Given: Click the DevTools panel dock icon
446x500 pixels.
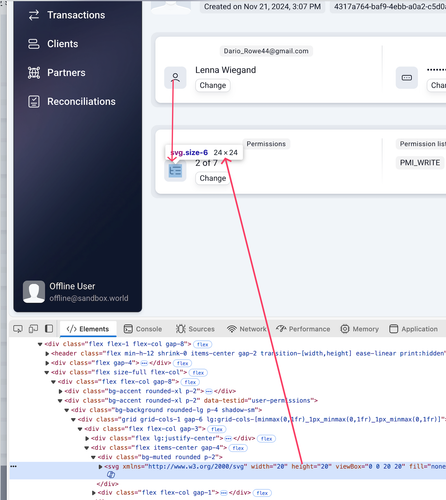Looking at the screenshot, I should [49, 329].
